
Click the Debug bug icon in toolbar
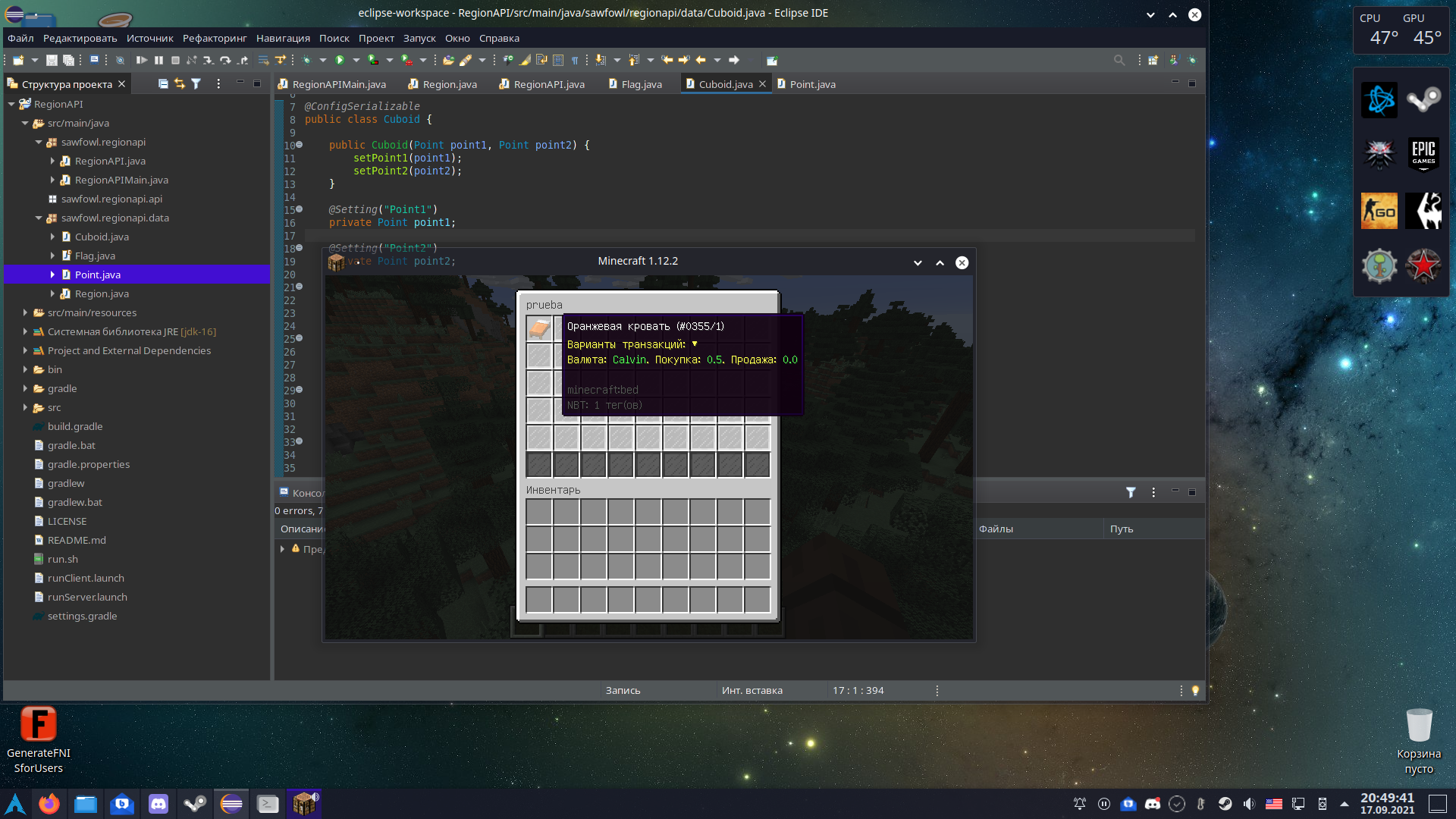click(x=306, y=60)
